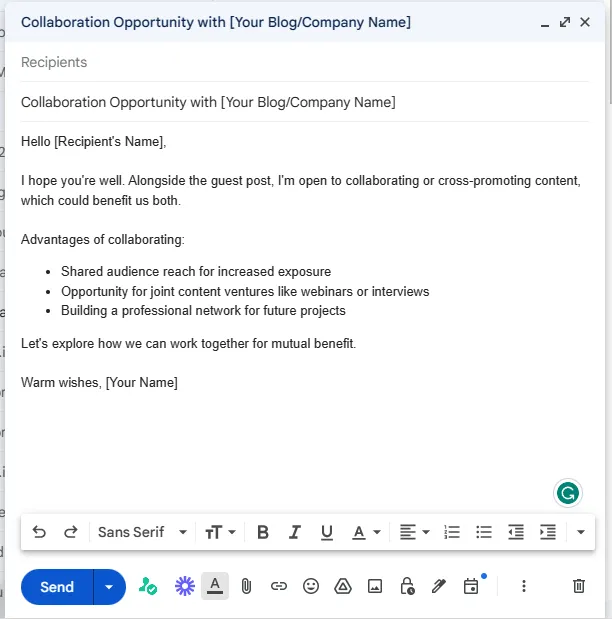Click the purple starburst extension icon
Viewport: 612px width, 619px height.
point(185,586)
